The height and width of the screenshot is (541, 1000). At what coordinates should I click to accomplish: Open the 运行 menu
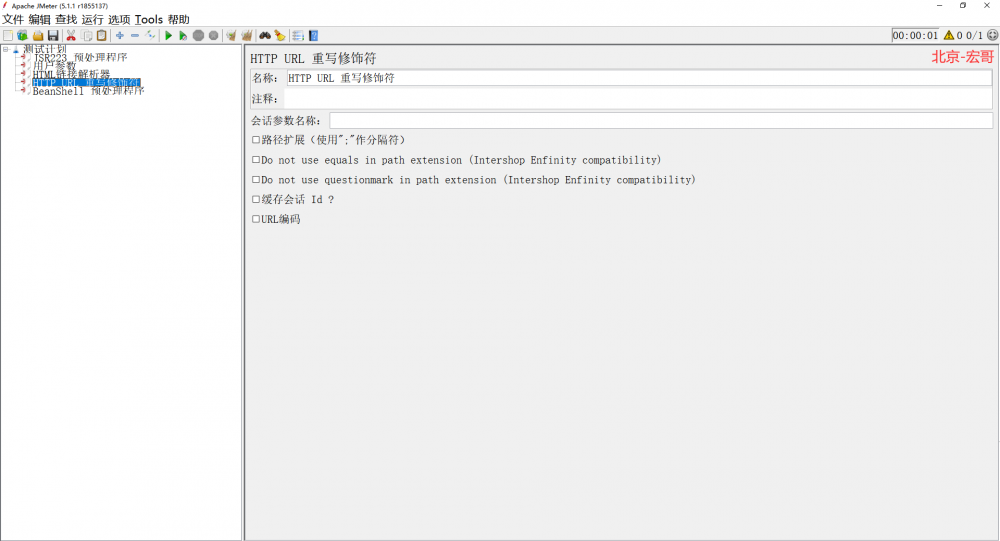92,20
